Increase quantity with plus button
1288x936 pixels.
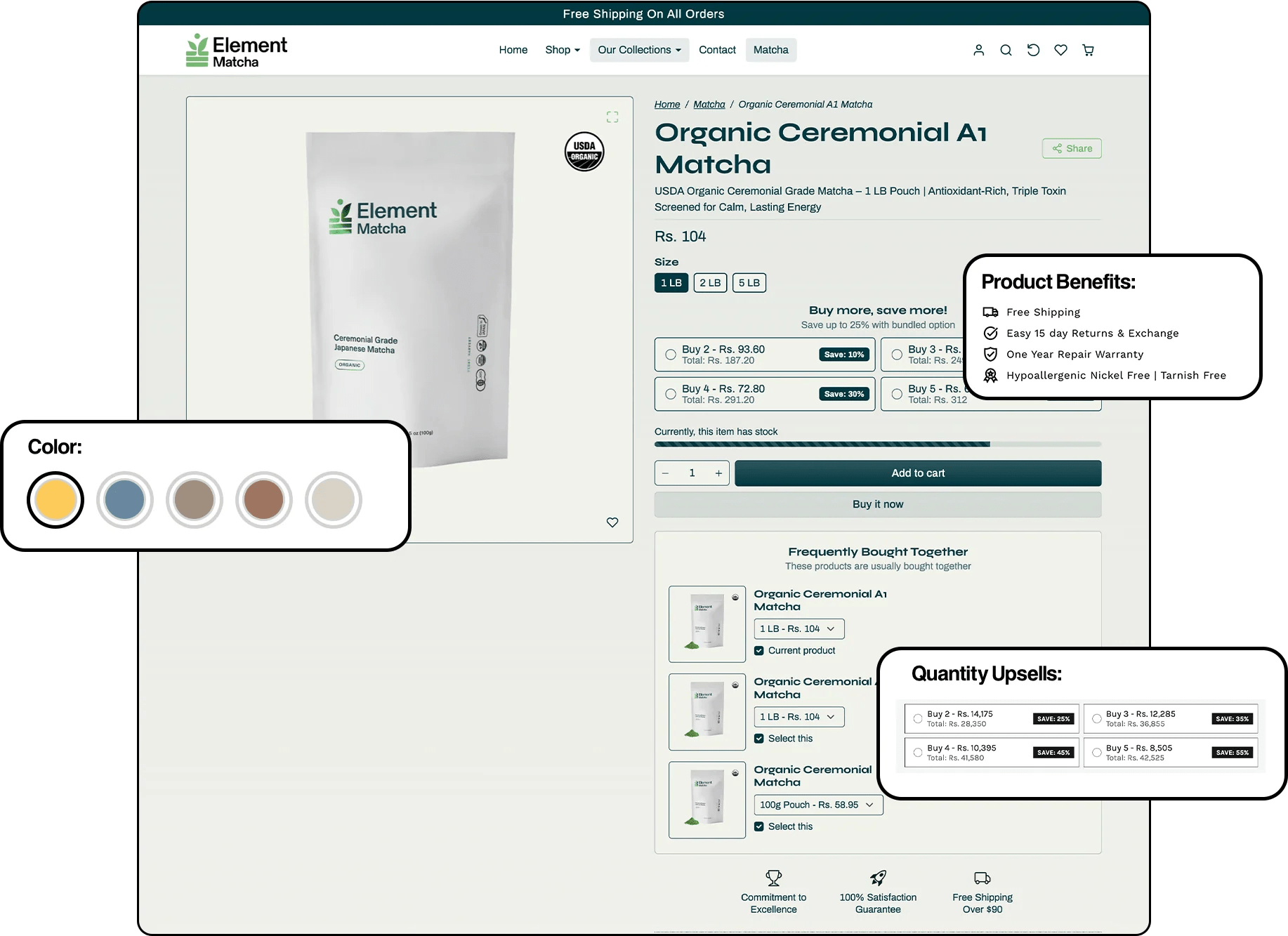(718, 473)
